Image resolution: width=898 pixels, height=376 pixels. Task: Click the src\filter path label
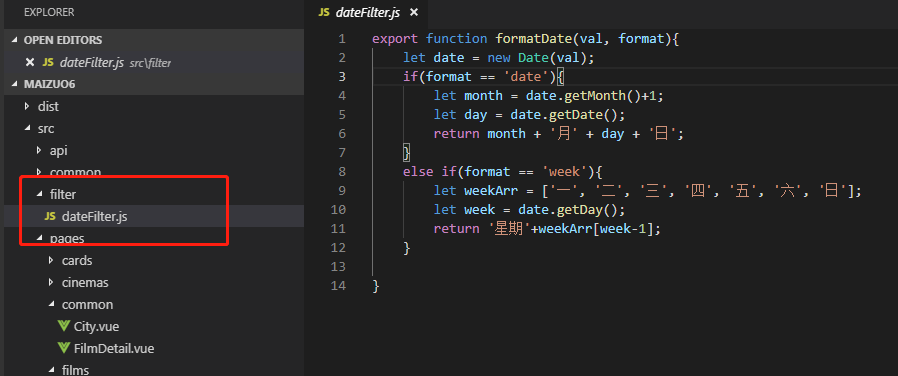pyautogui.click(x=151, y=63)
